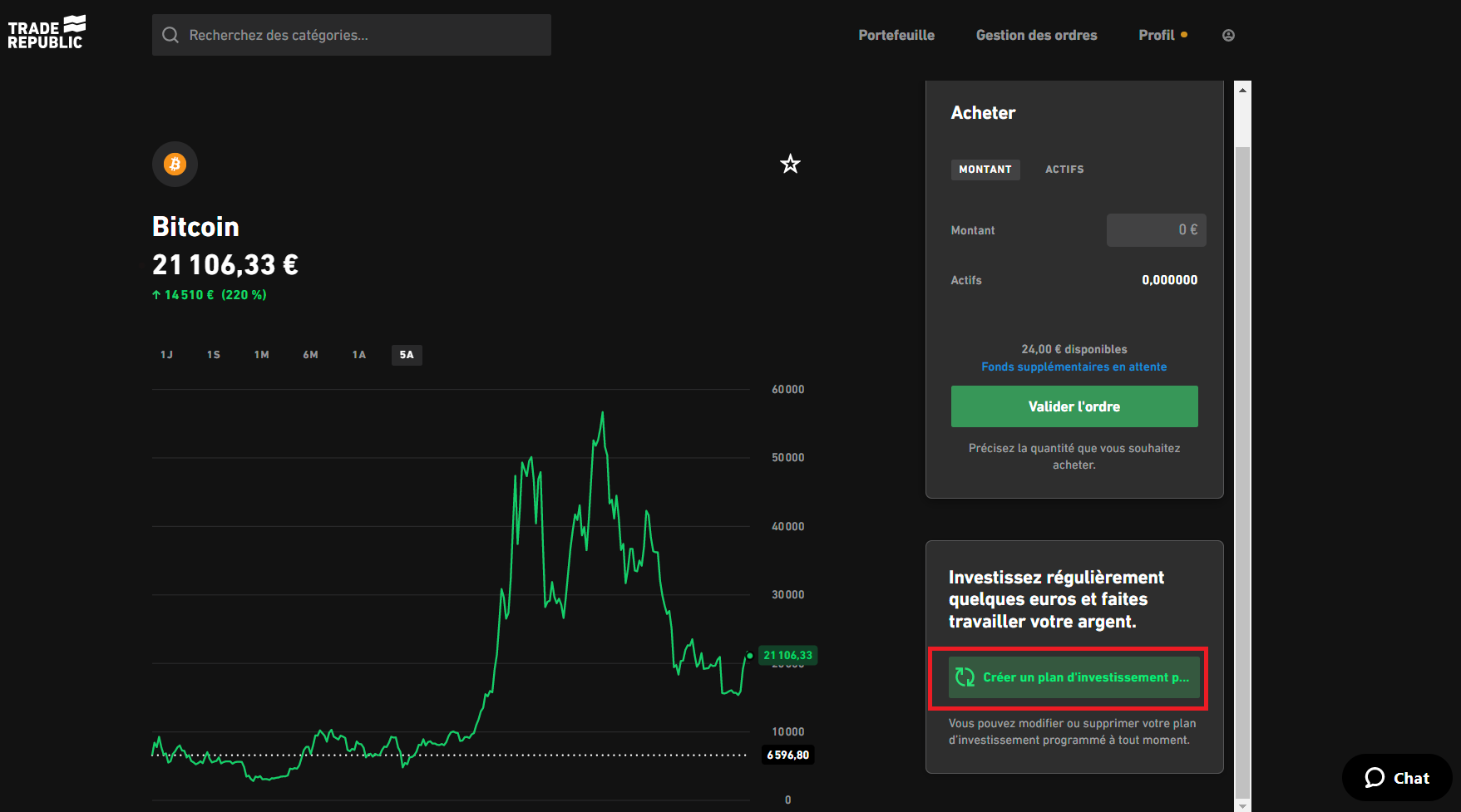Select the 1J chart range
The image size is (1461, 812).
166,355
